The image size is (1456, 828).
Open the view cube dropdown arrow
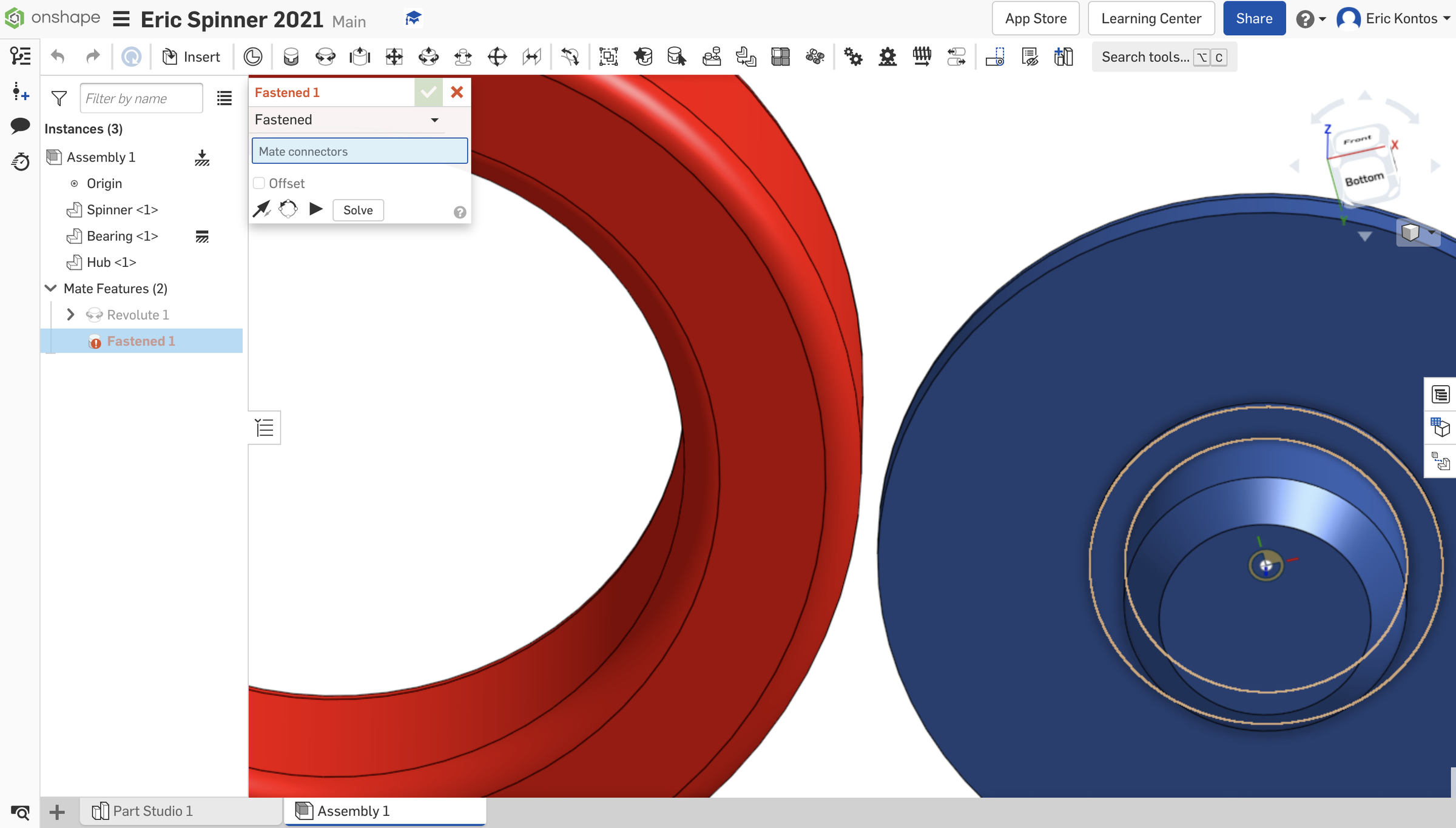[1431, 232]
